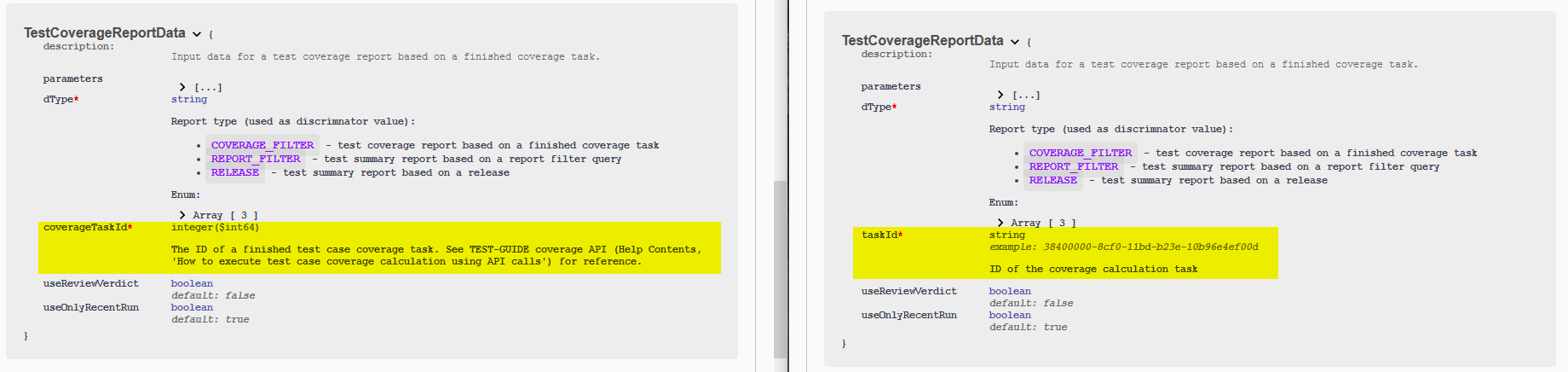Click the left TestCoverageReportData model title
This screenshot has width=1568, height=372.
104,33
